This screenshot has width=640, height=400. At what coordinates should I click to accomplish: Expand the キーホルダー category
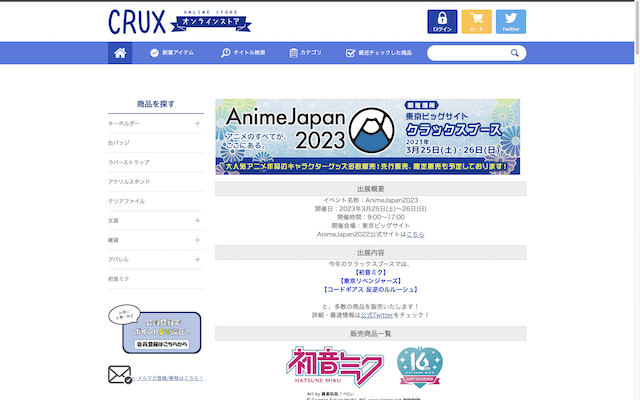coord(197,123)
